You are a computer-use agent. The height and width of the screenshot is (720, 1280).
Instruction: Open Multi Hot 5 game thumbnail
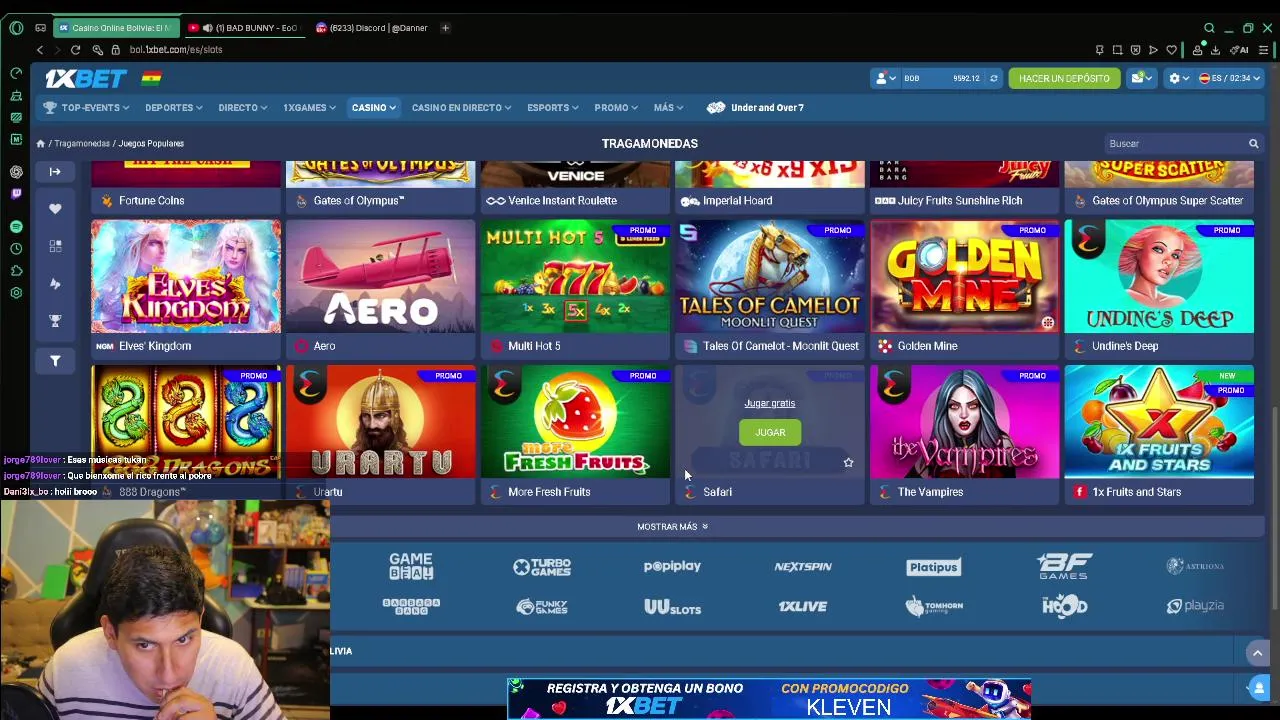(x=575, y=277)
